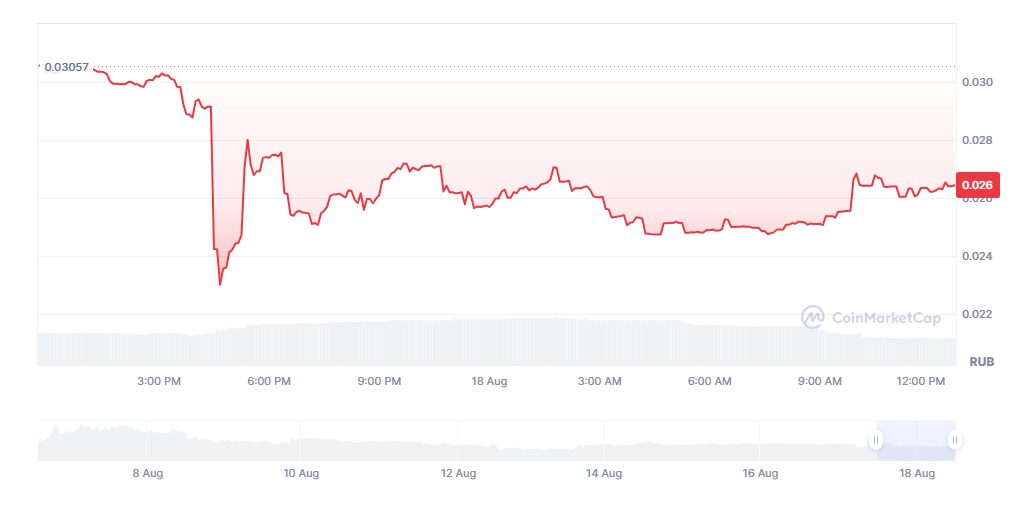Click the 3:00 PM time axis label
1025x512 pixels.
pyautogui.click(x=159, y=381)
